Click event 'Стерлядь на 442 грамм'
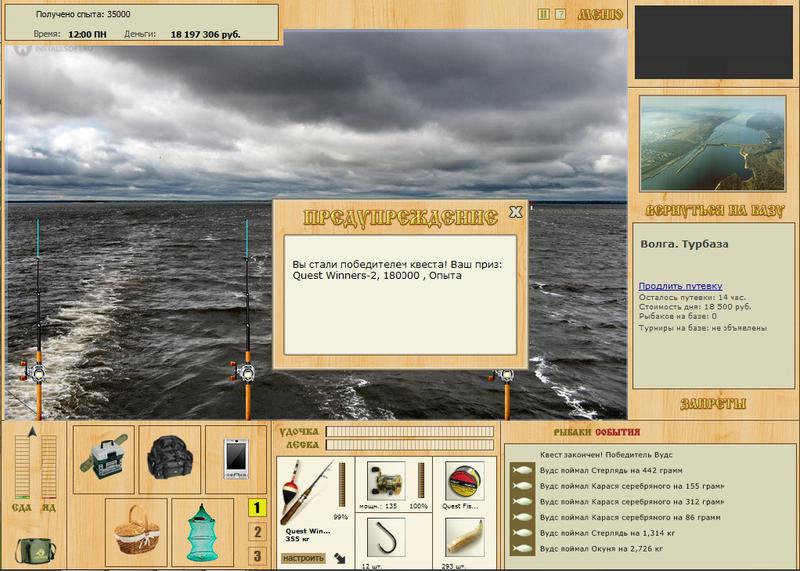This screenshot has width=800, height=571. [x=611, y=470]
